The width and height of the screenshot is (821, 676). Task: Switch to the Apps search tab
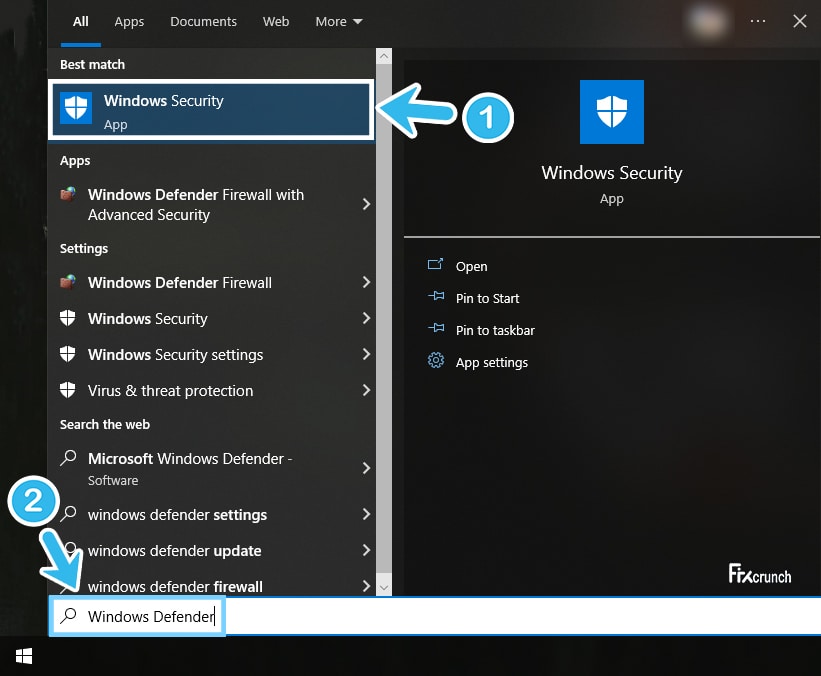[129, 21]
